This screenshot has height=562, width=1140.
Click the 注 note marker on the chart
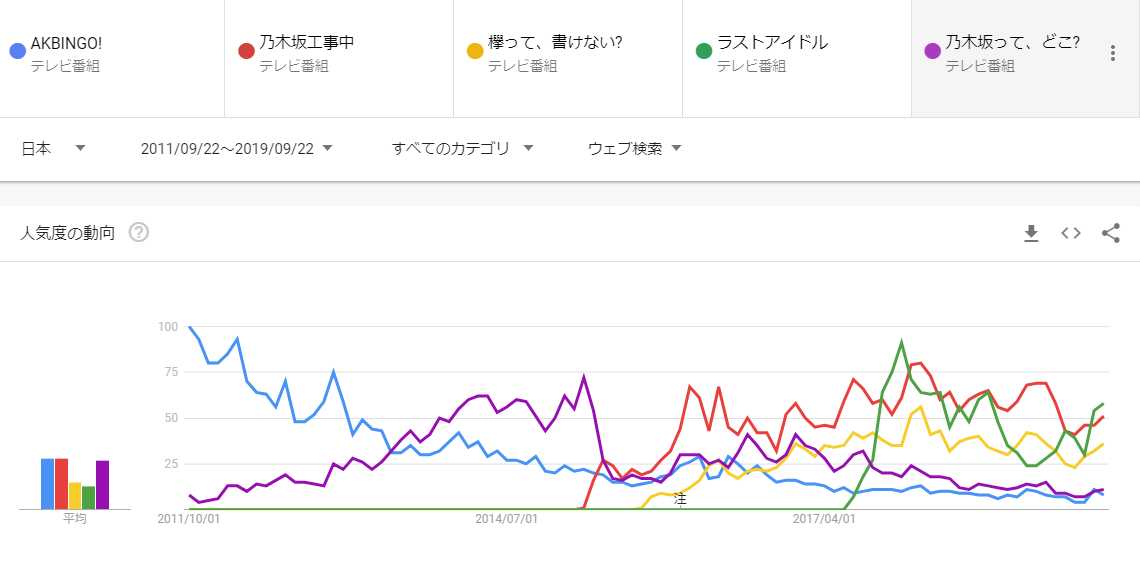(x=680, y=498)
